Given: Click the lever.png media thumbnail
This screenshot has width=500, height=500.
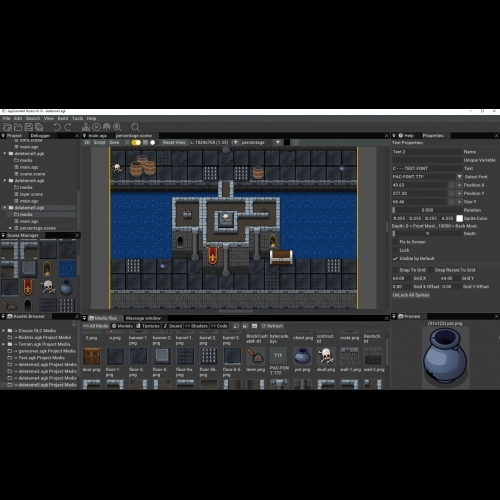Looking at the screenshot, I should [255, 355].
